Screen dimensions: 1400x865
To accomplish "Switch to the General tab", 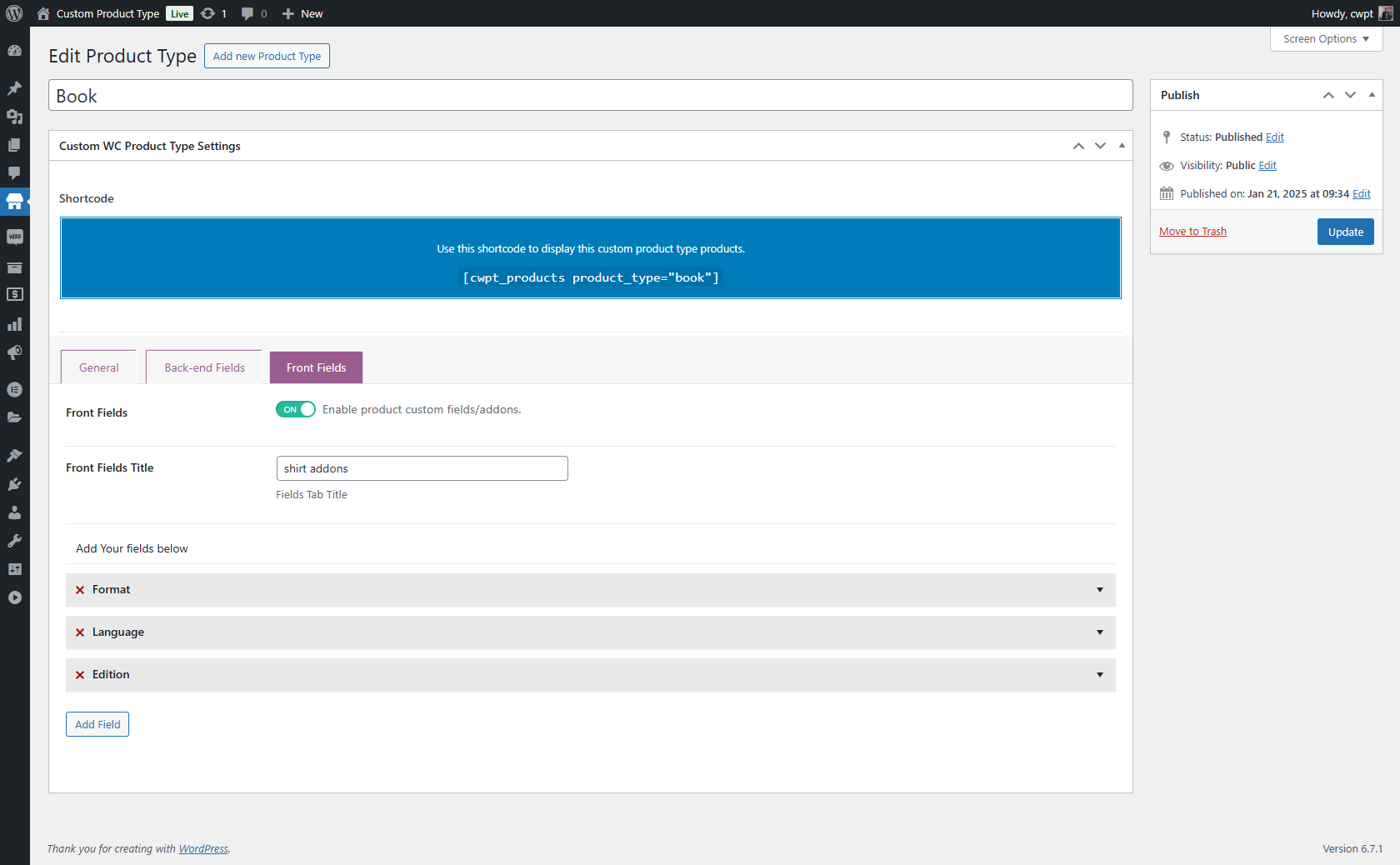I will click(x=98, y=367).
